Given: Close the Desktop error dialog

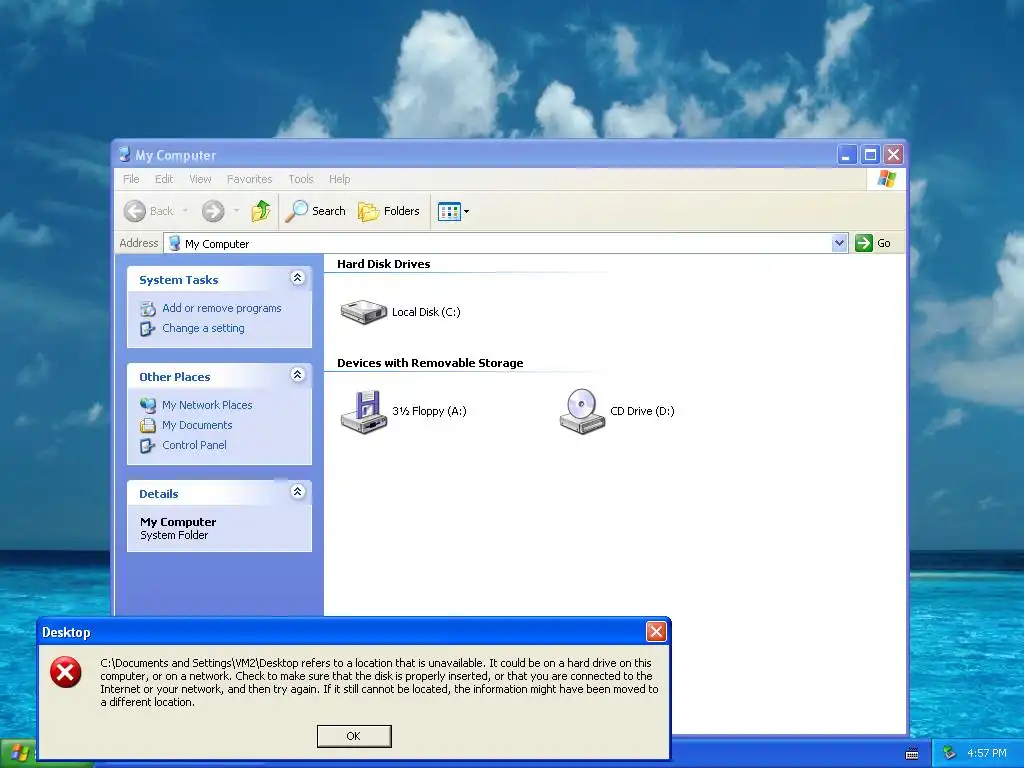Looking at the screenshot, I should click(x=656, y=632).
